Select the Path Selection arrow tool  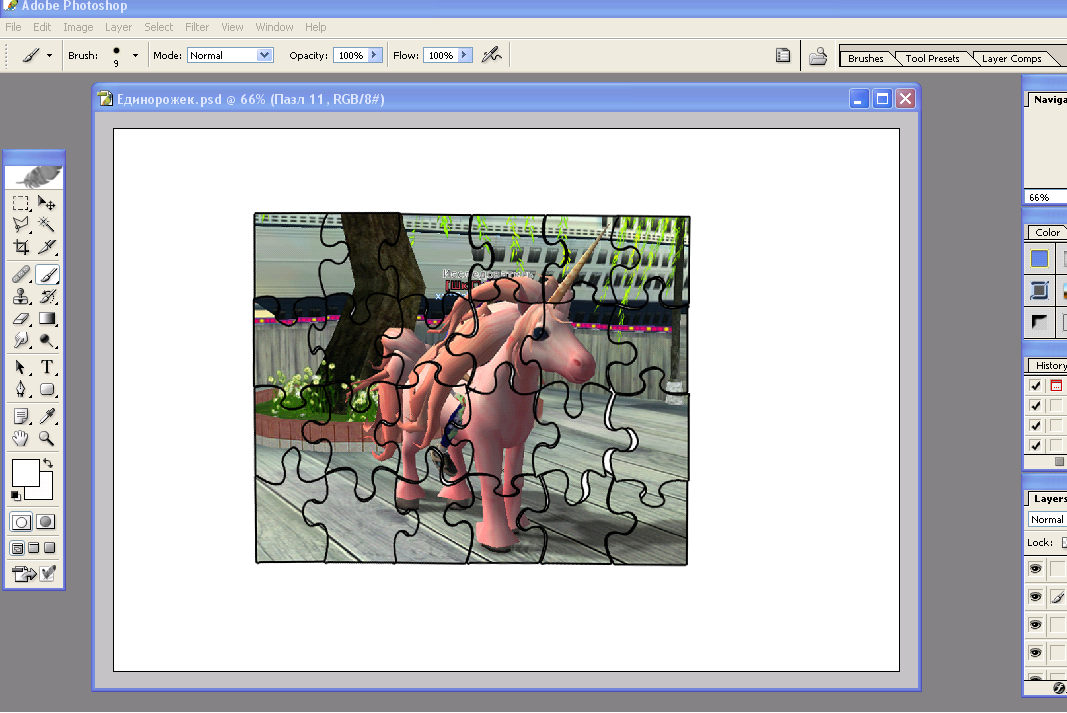(x=21, y=367)
